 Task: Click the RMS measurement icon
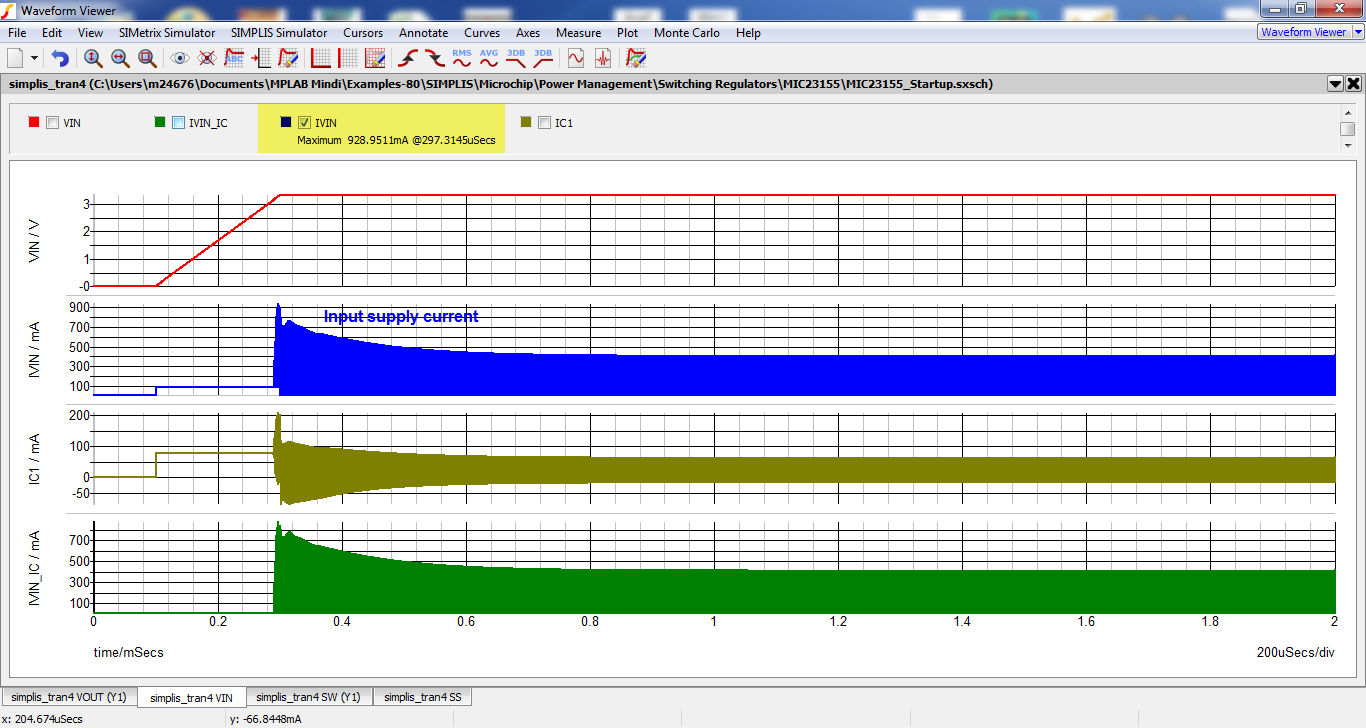pos(462,58)
